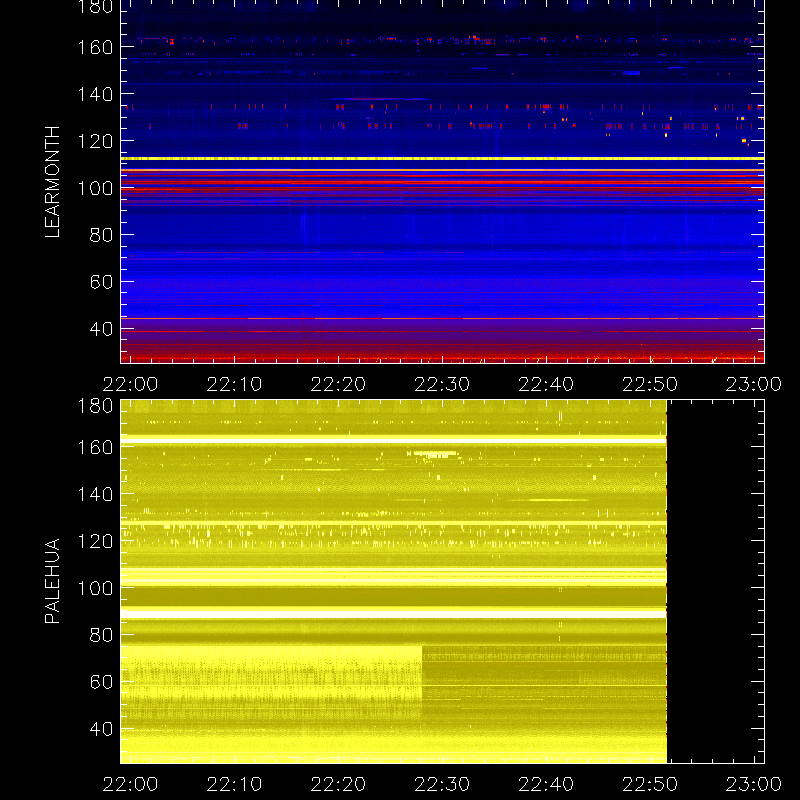Select the 80 tick label on Learmonth axis

pyautogui.click(x=101, y=235)
